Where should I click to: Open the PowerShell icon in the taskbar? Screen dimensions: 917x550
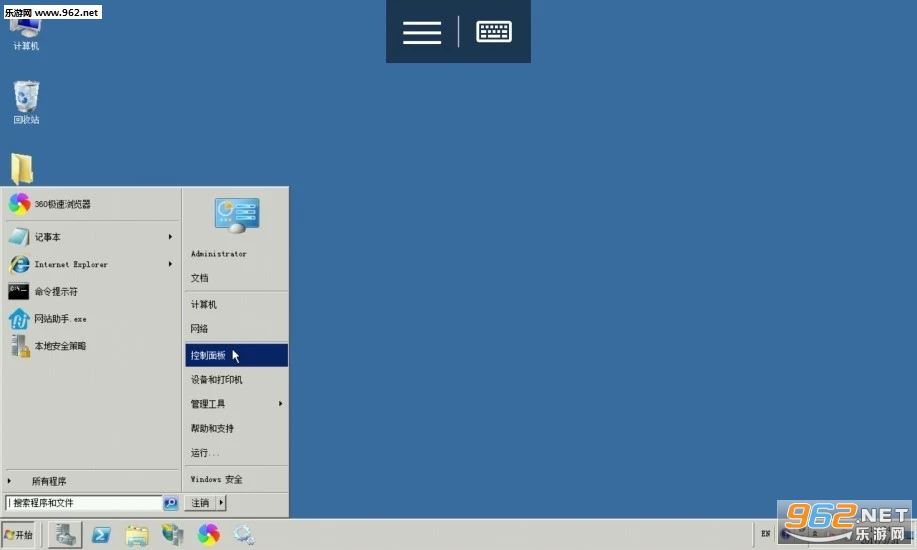(101, 535)
